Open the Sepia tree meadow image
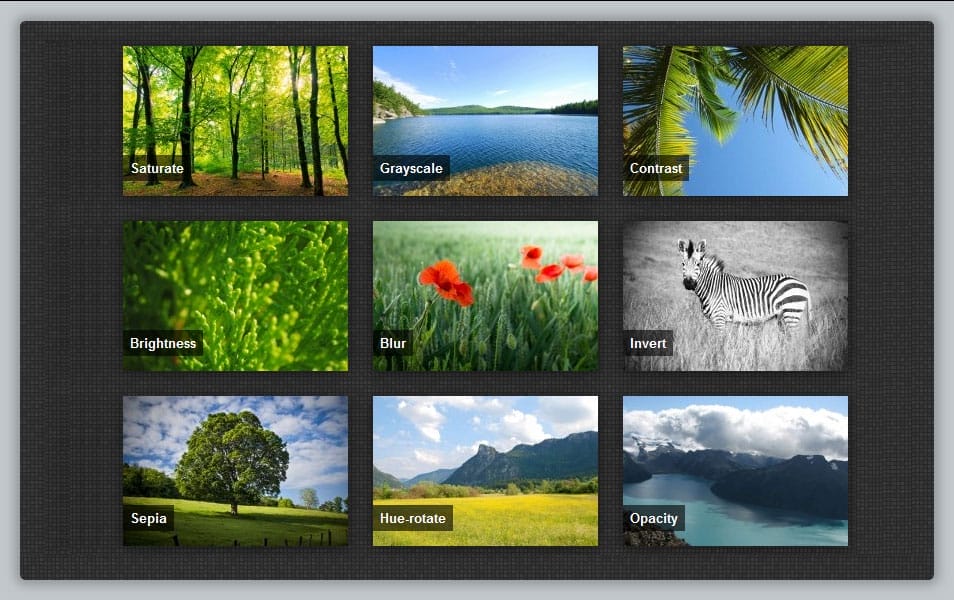This screenshot has height=600, width=954. click(x=234, y=460)
